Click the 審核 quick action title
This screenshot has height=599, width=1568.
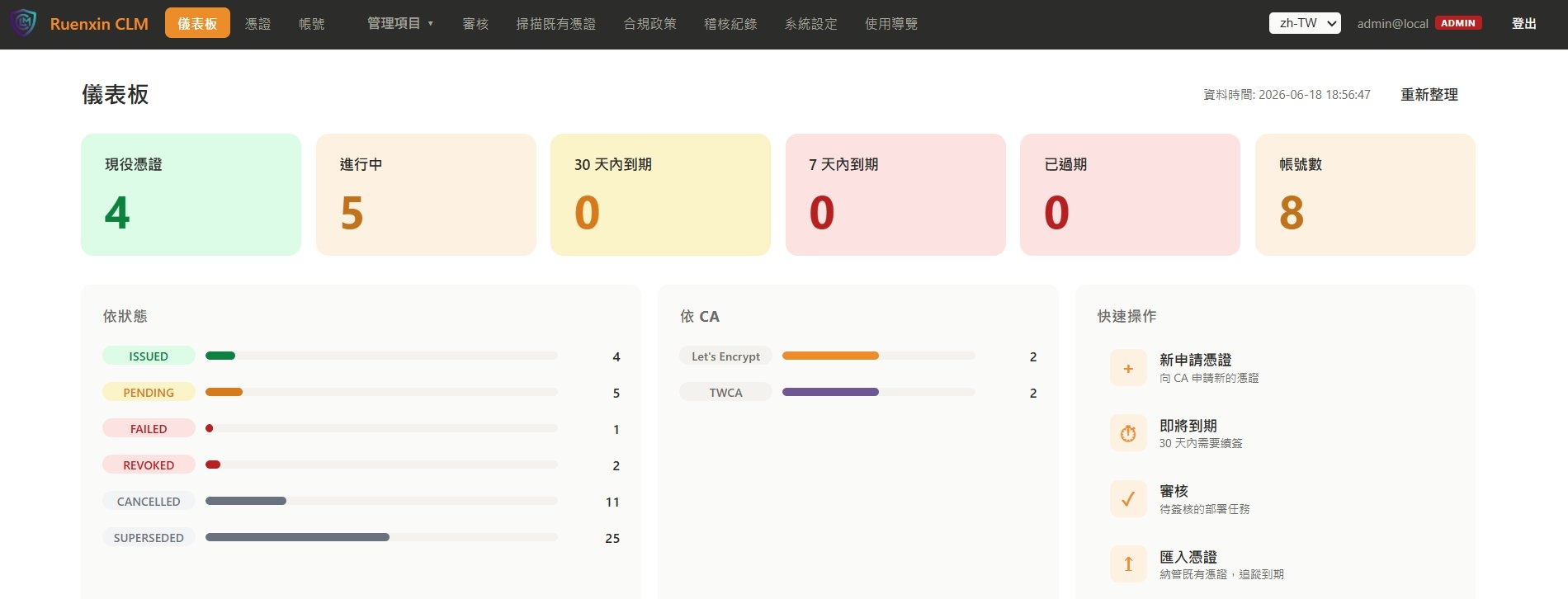[x=1174, y=491]
